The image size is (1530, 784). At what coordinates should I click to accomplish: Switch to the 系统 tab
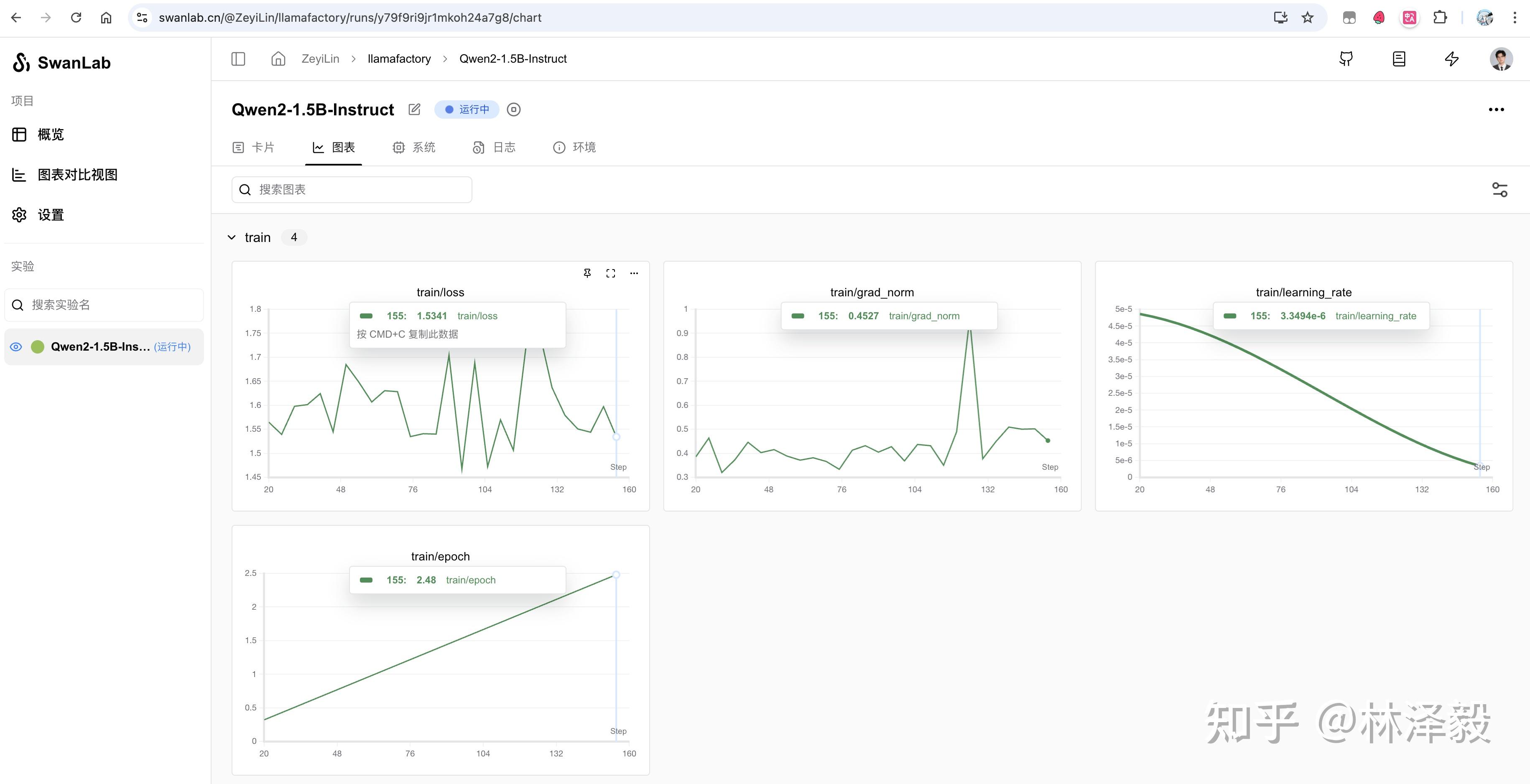[414, 147]
